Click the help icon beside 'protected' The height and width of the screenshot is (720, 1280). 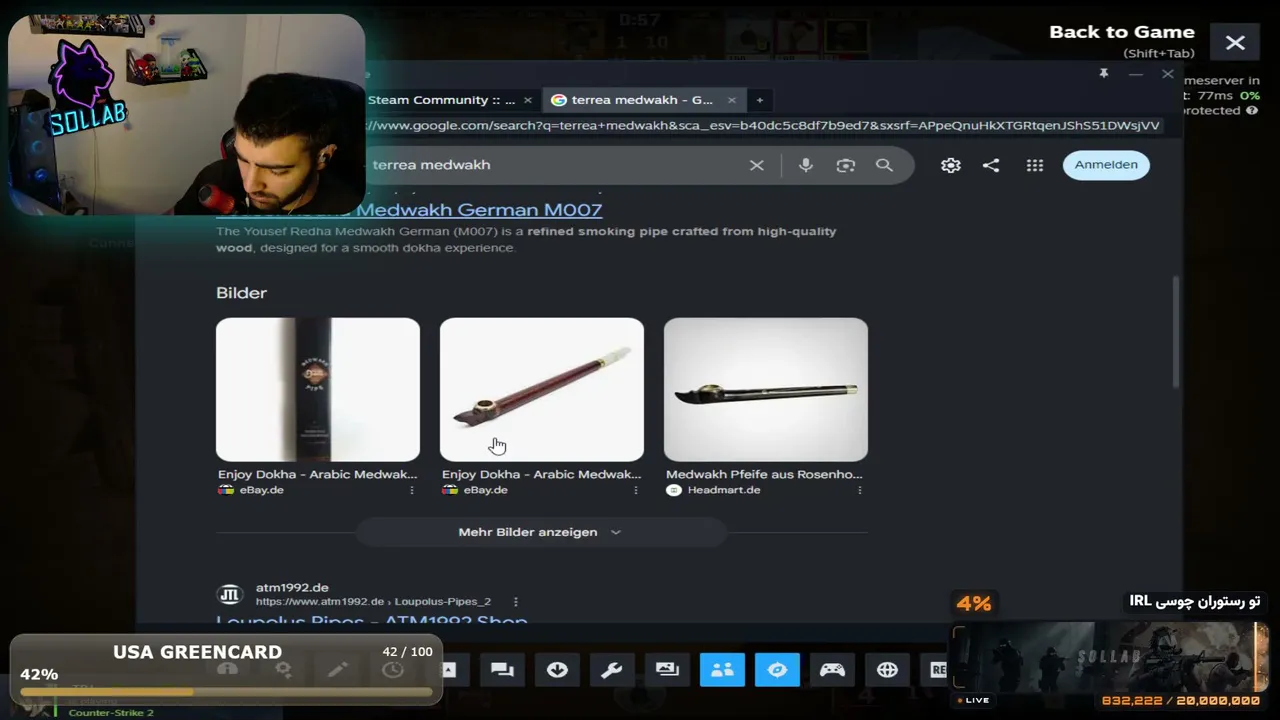pyautogui.click(x=1252, y=111)
